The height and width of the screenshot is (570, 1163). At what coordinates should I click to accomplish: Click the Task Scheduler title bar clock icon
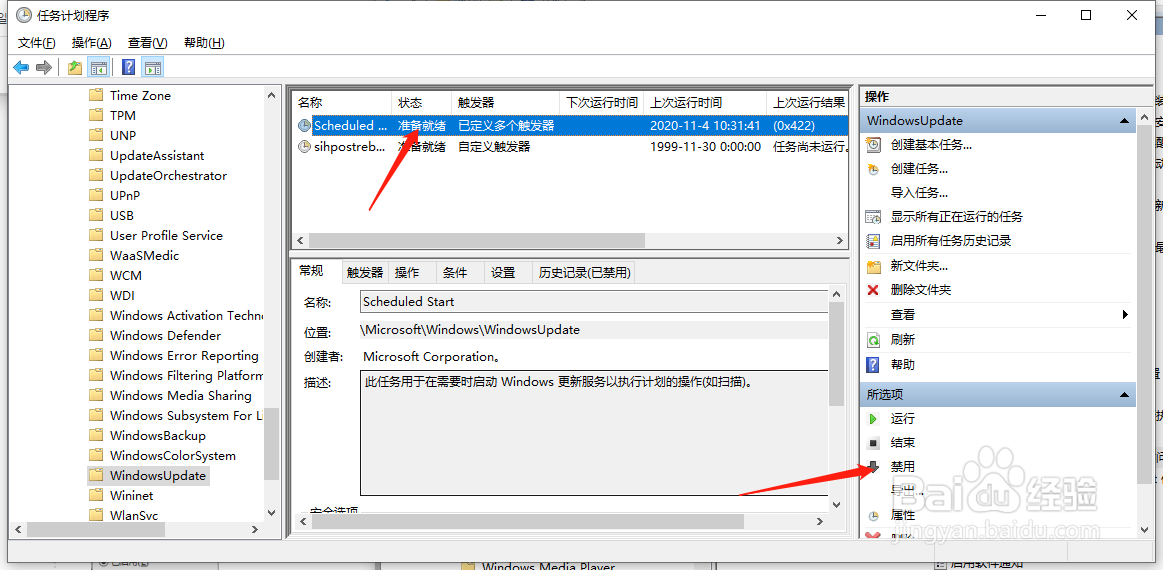pyautogui.click(x=24, y=15)
